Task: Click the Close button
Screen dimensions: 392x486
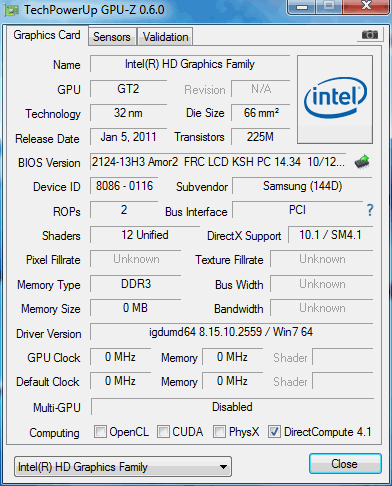Action: (x=345, y=464)
